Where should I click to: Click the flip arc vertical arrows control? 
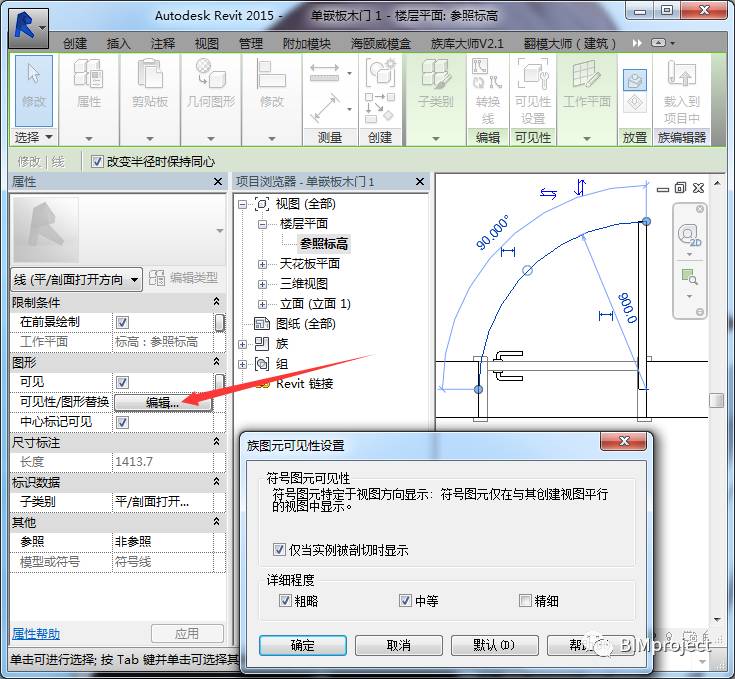(x=580, y=187)
